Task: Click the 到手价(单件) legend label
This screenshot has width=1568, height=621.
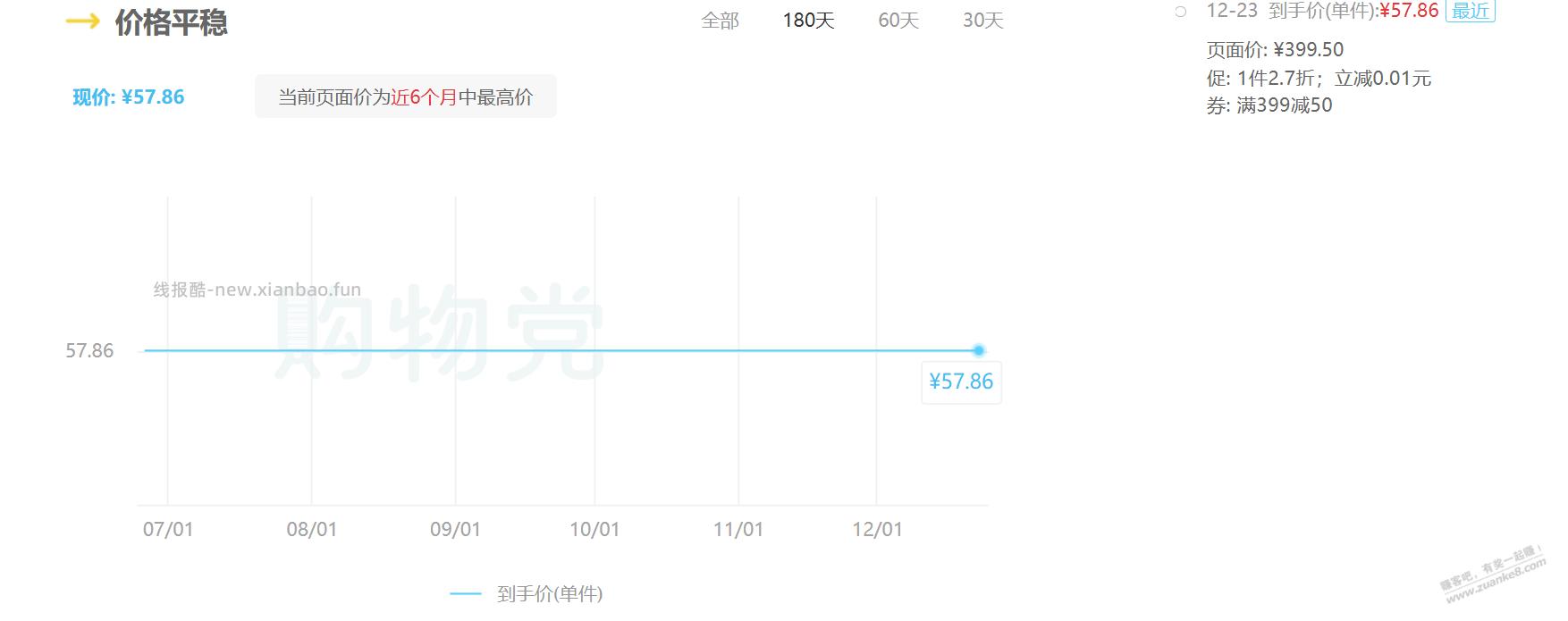Action: click(550, 593)
